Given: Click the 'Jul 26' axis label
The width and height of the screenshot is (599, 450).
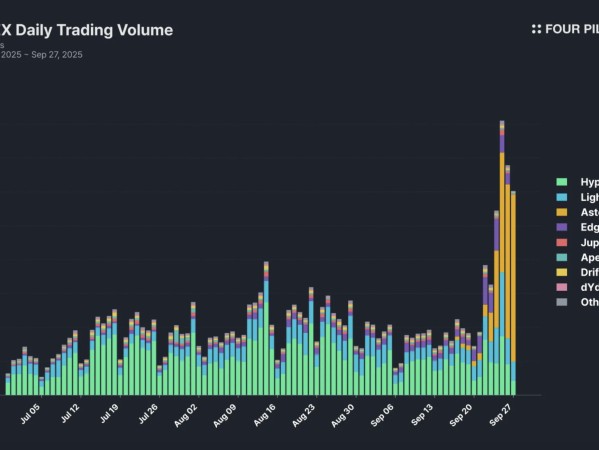Looking at the screenshot, I should click(x=148, y=414).
